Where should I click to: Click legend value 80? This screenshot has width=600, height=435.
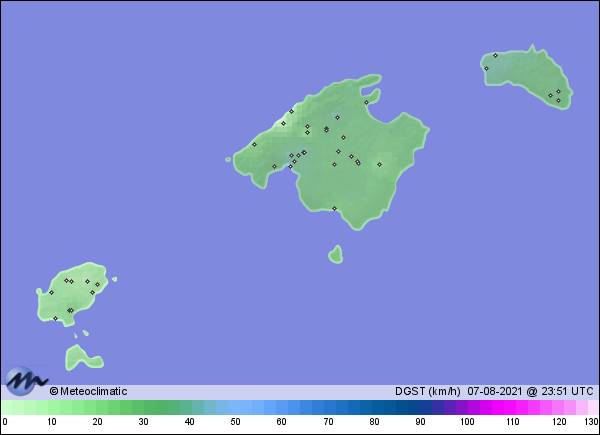[x=374, y=422]
